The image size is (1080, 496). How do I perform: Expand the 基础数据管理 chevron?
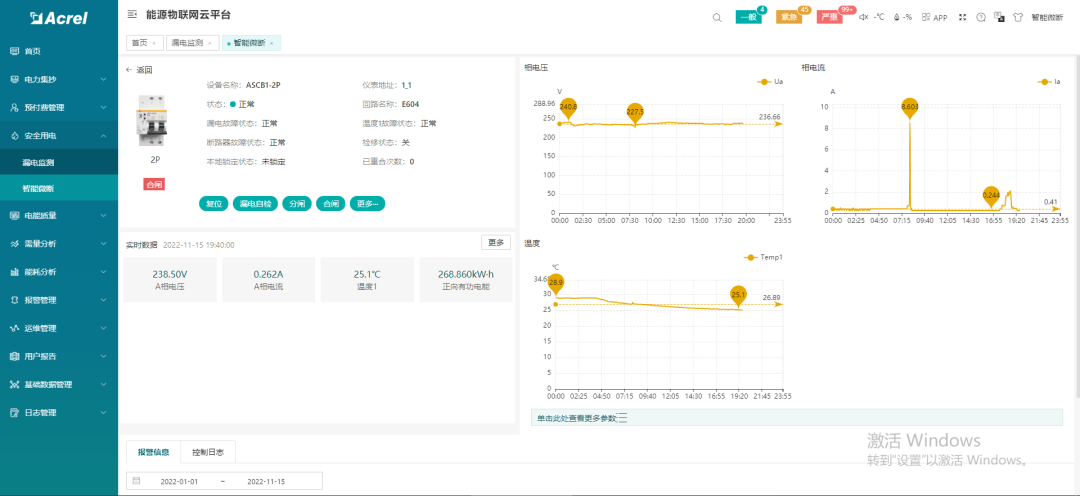[103, 384]
